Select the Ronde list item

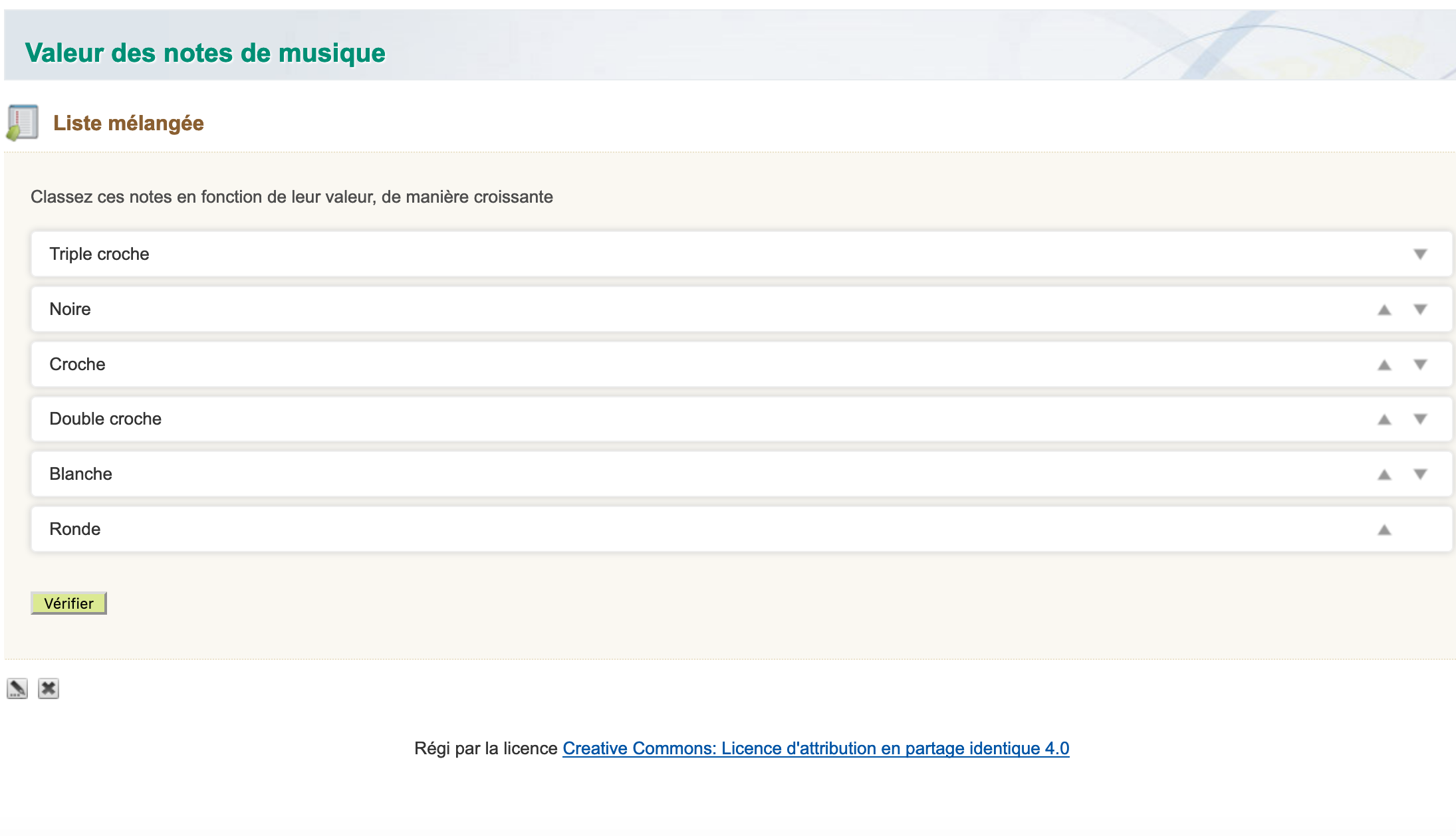click(741, 529)
